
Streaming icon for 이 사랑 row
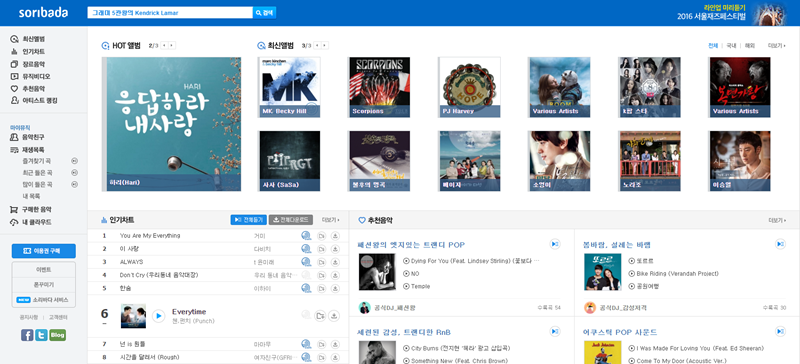[306, 249]
